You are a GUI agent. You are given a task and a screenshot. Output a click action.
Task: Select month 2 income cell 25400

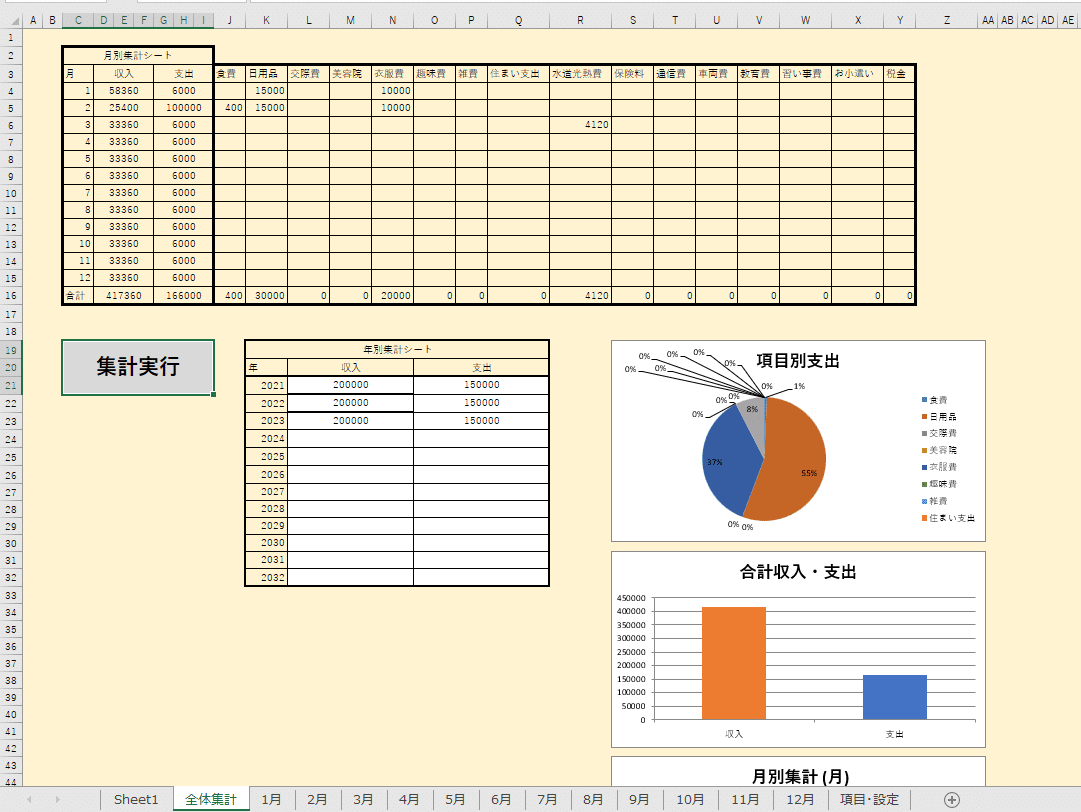124,108
